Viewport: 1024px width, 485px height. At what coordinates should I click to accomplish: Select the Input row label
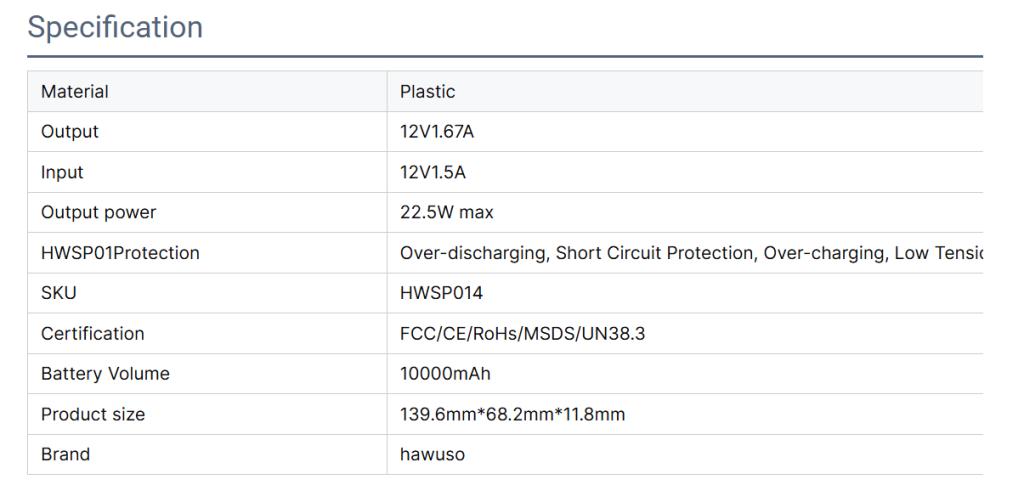pyautogui.click(x=62, y=172)
